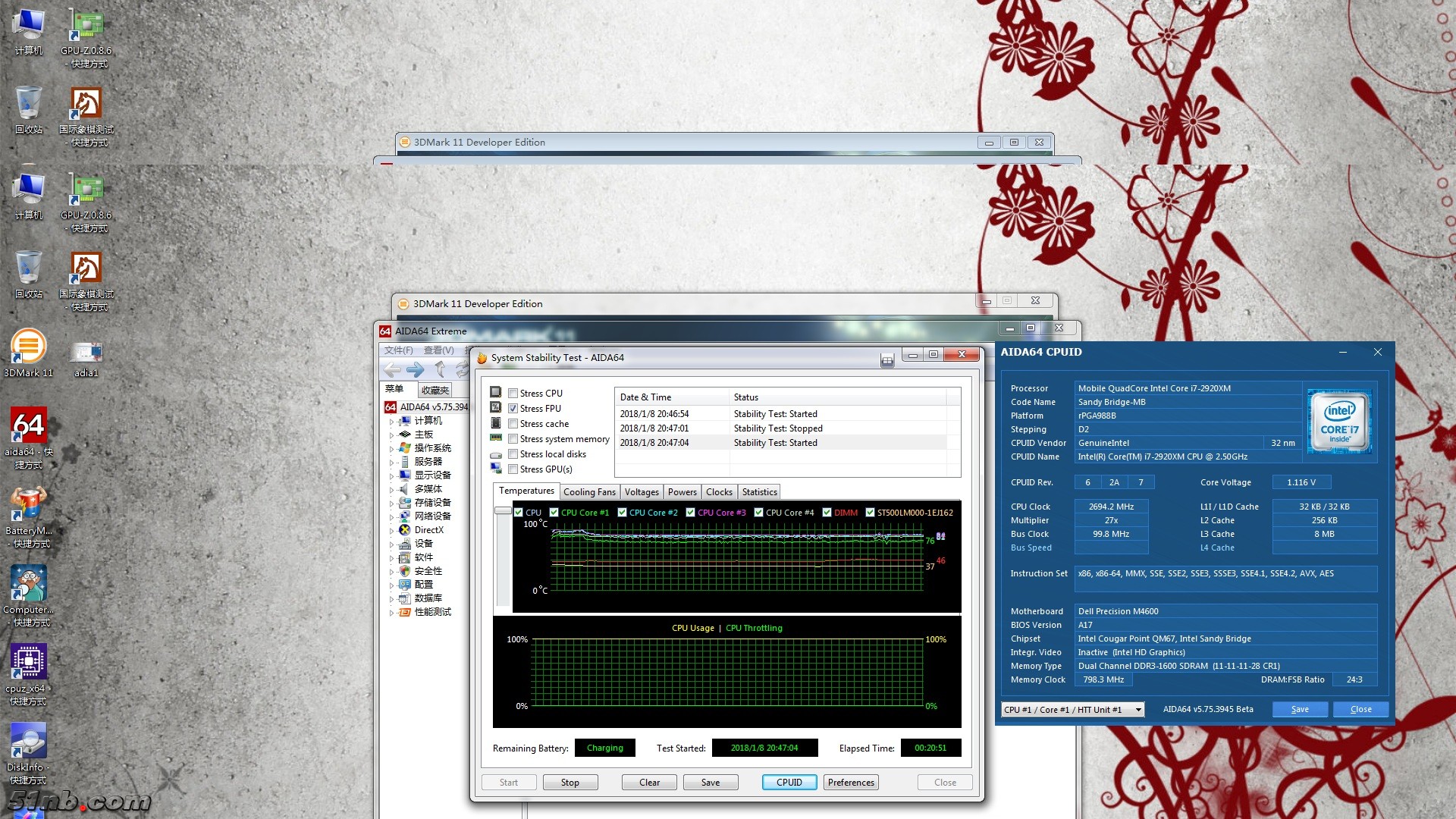Open the 3DMark 11 desktop shortcut
Screen dimensions: 1456x819
click(29, 353)
